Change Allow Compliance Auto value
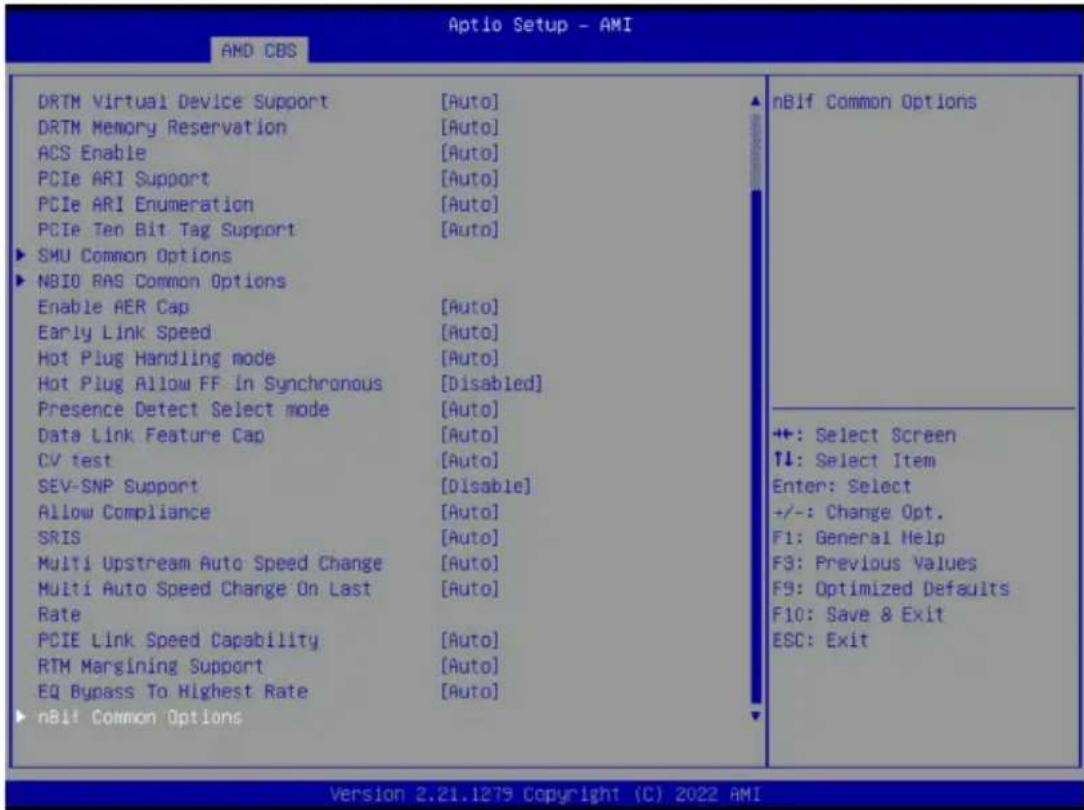Image resolution: width=1084 pixels, height=810 pixels. (x=469, y=512)
